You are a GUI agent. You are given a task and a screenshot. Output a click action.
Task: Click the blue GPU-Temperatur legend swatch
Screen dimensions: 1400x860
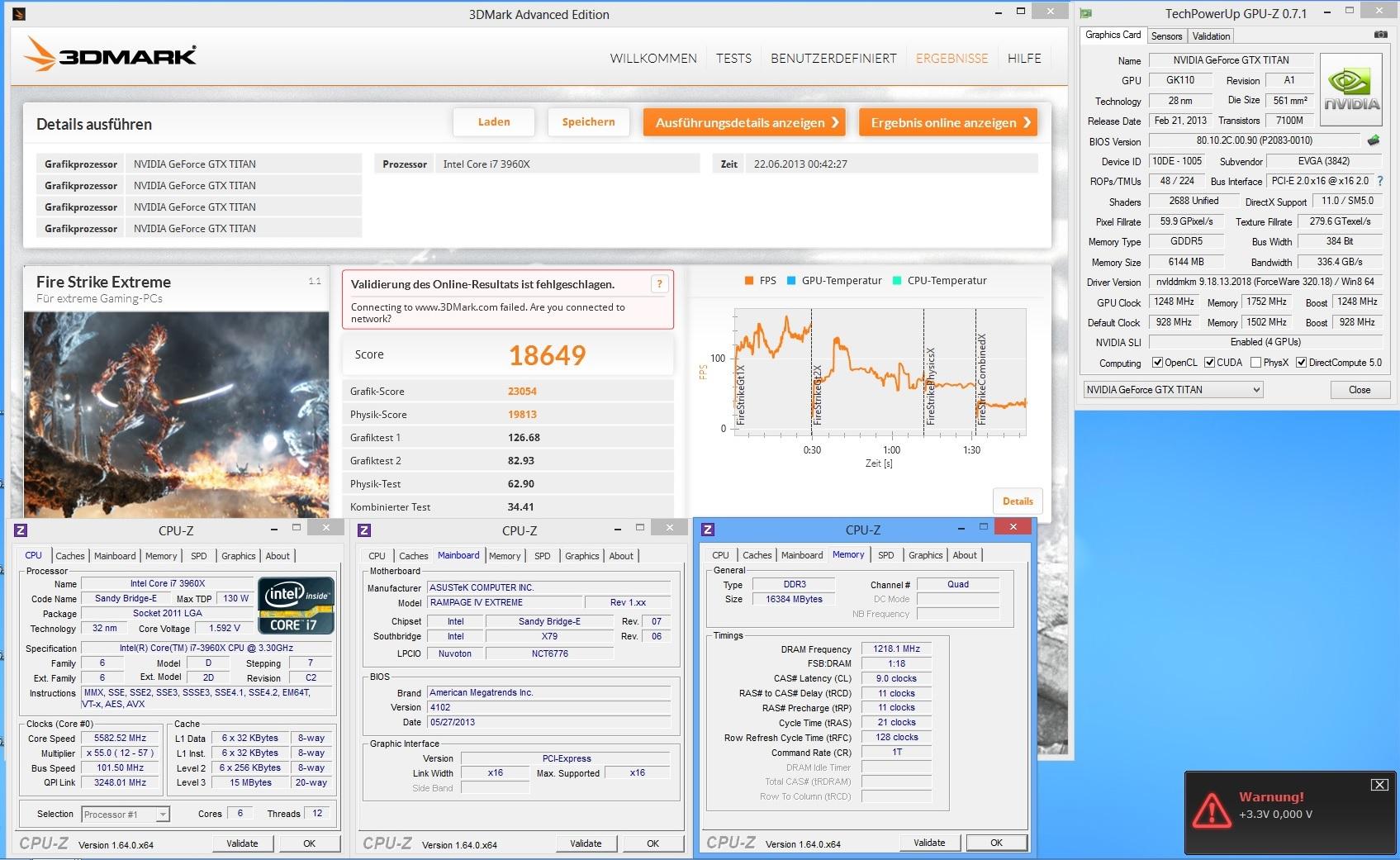[x=791, y=281]
